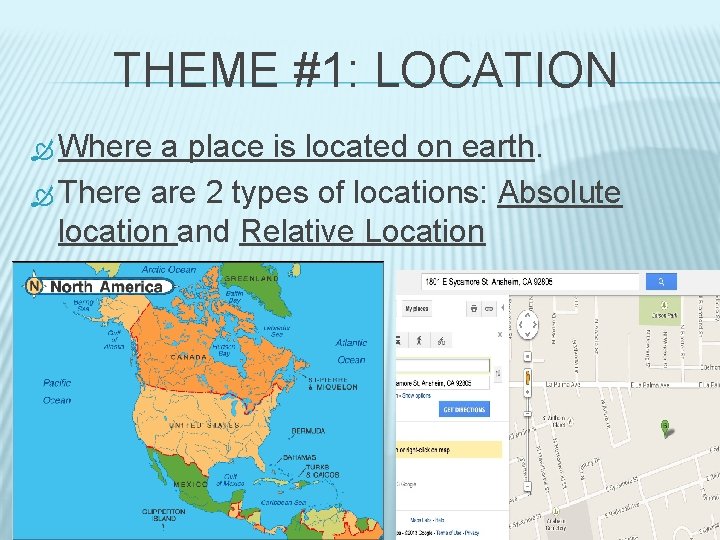
Task: Click the Terms of Use link
Action: click(x=448, y=533)
